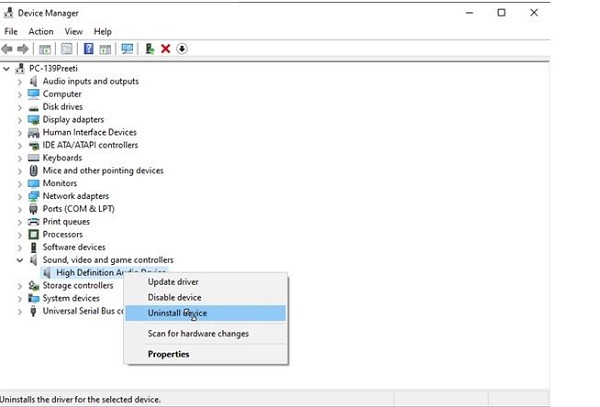Open Properties from the context menu
The height and width of the screenshot is (407, 600).
(x=205, y=354)
